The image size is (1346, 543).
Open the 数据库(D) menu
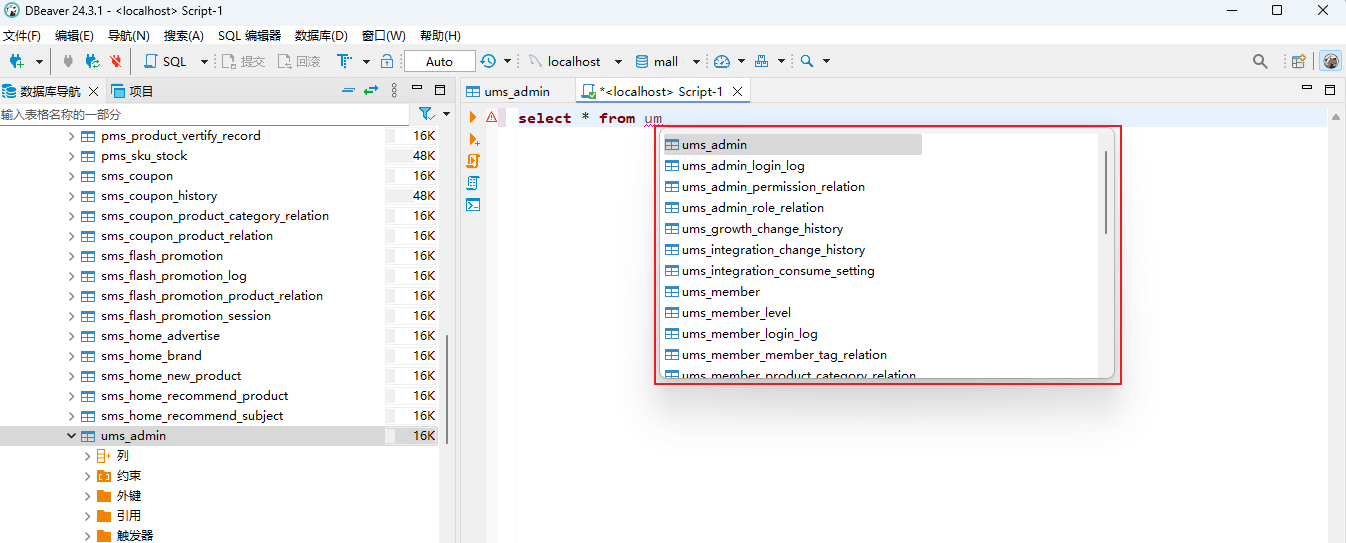tap(321, 36)
